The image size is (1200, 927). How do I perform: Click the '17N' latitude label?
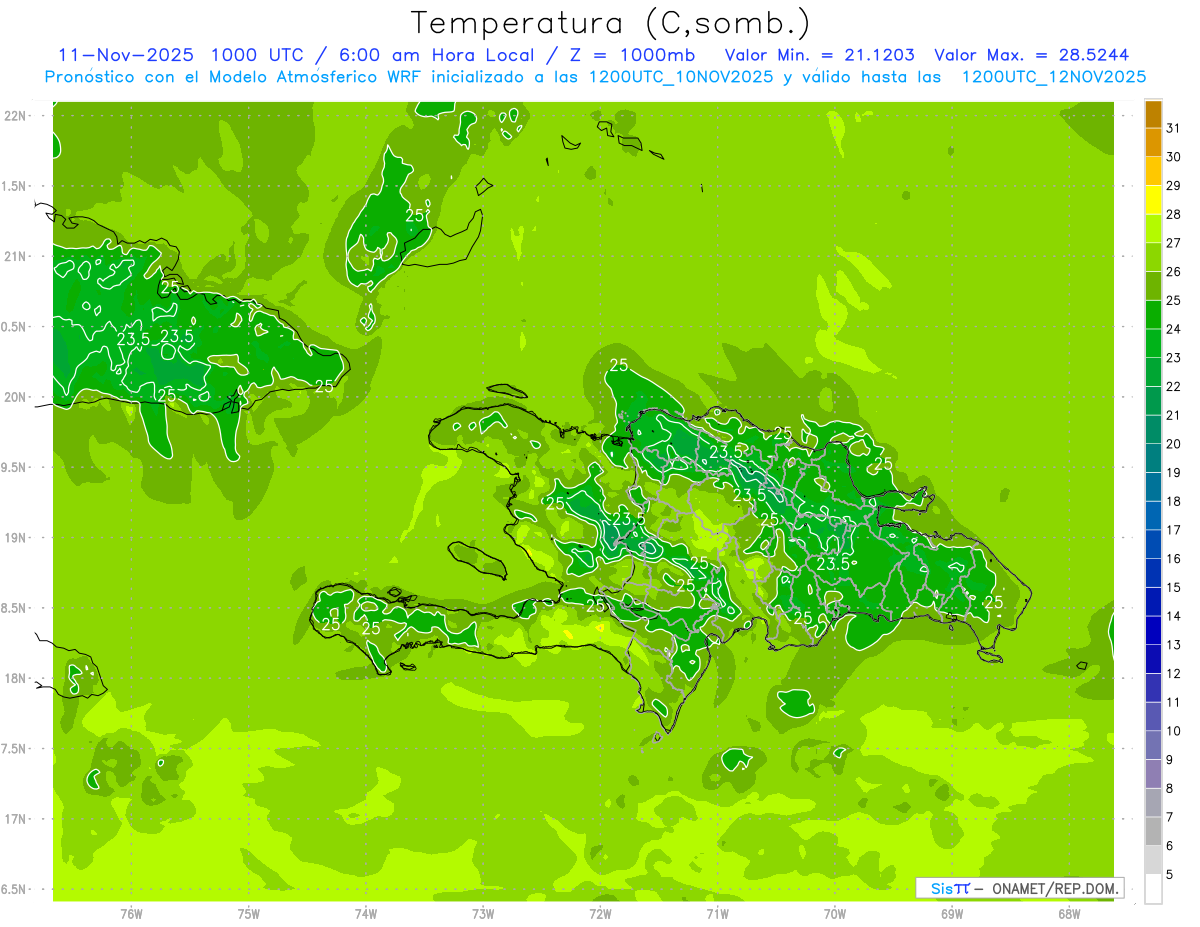[16, 819]
